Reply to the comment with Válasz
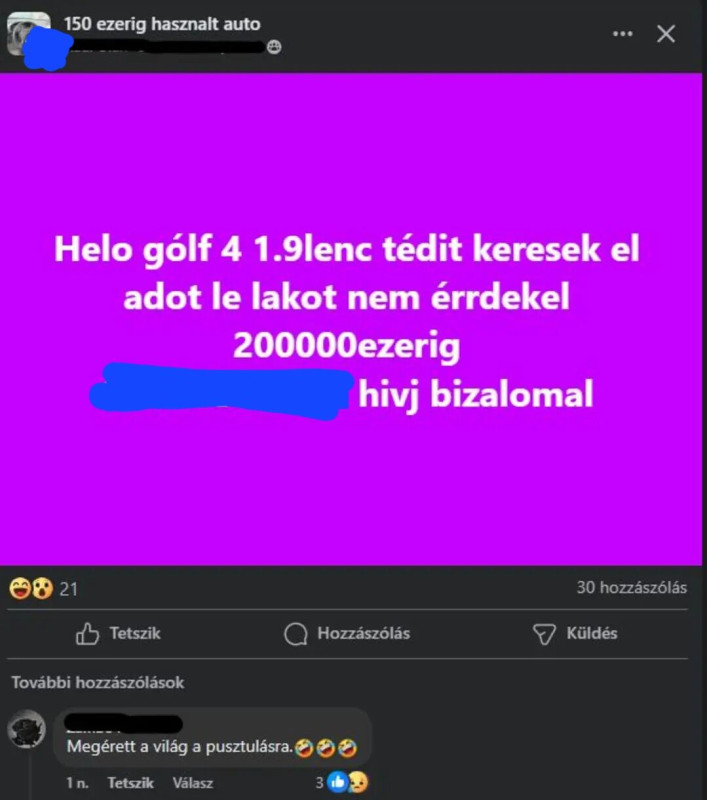This screenshot has width=707, height=800. pyautogui.click(x=192, y=782)
